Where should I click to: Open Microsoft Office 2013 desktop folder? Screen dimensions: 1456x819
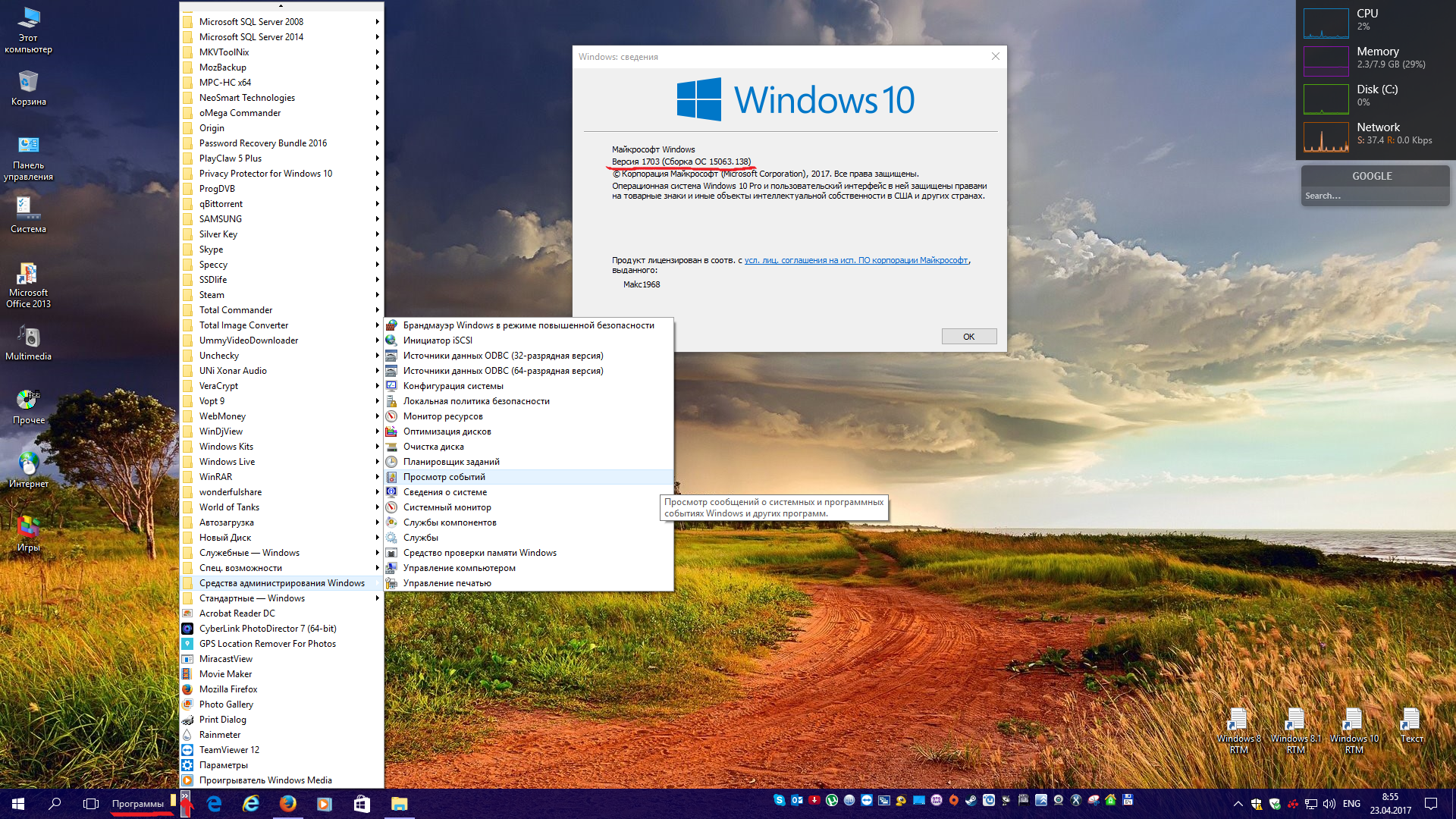(28, 285)
